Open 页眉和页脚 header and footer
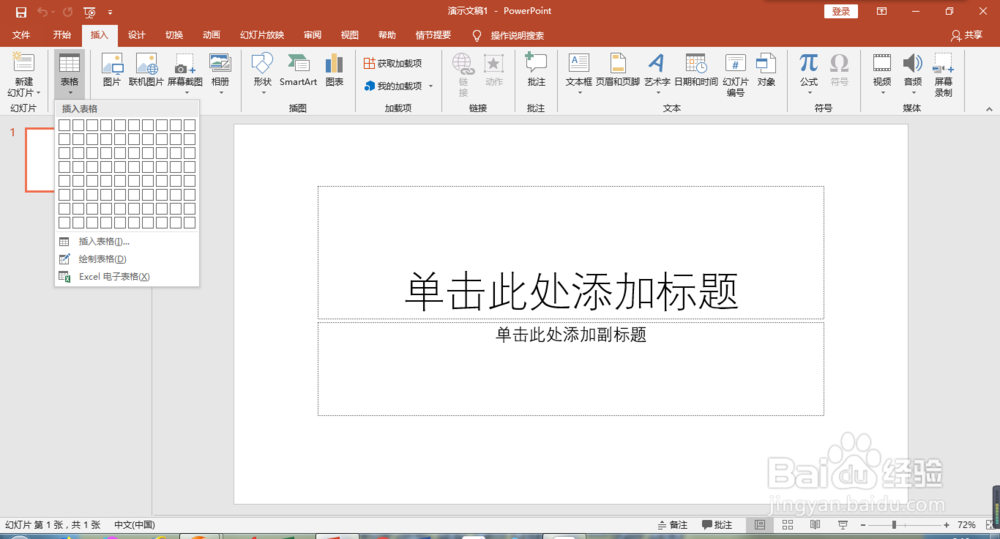Image resolution: width=1000 pixels, height=539 pixels. pyautogui.click(x=617, y=70)
